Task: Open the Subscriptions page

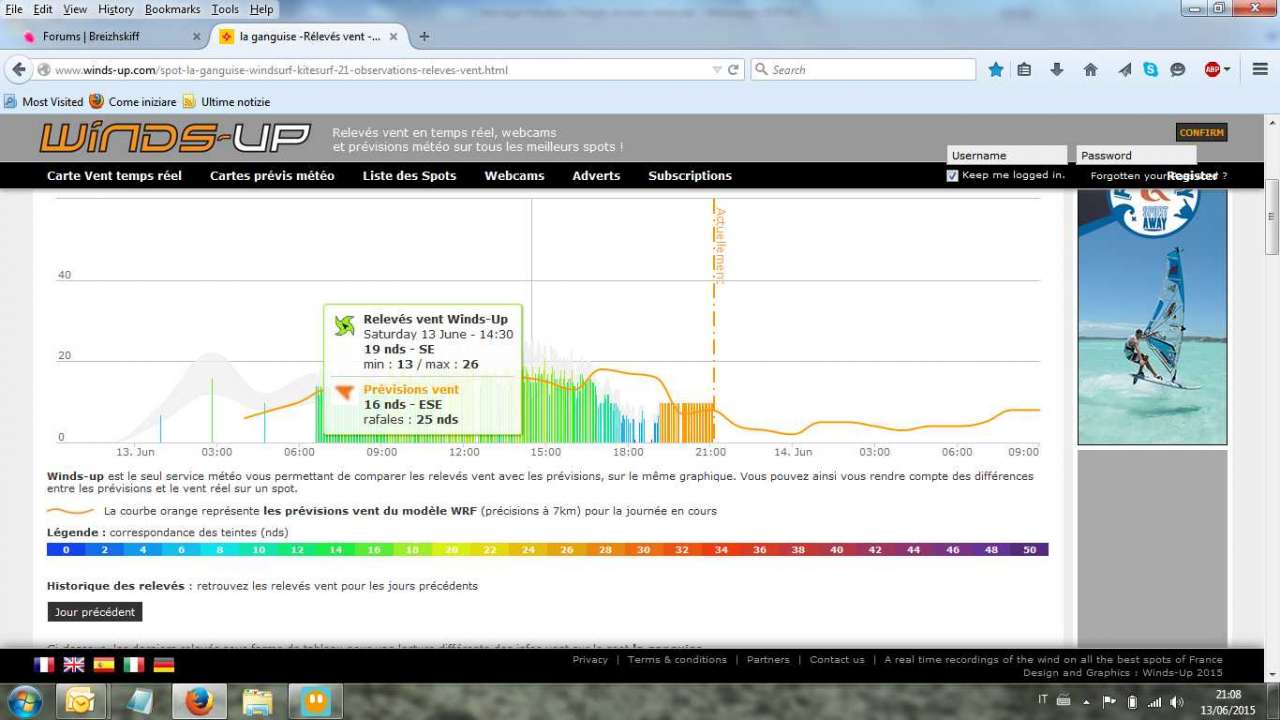Action: pos(690,176)
